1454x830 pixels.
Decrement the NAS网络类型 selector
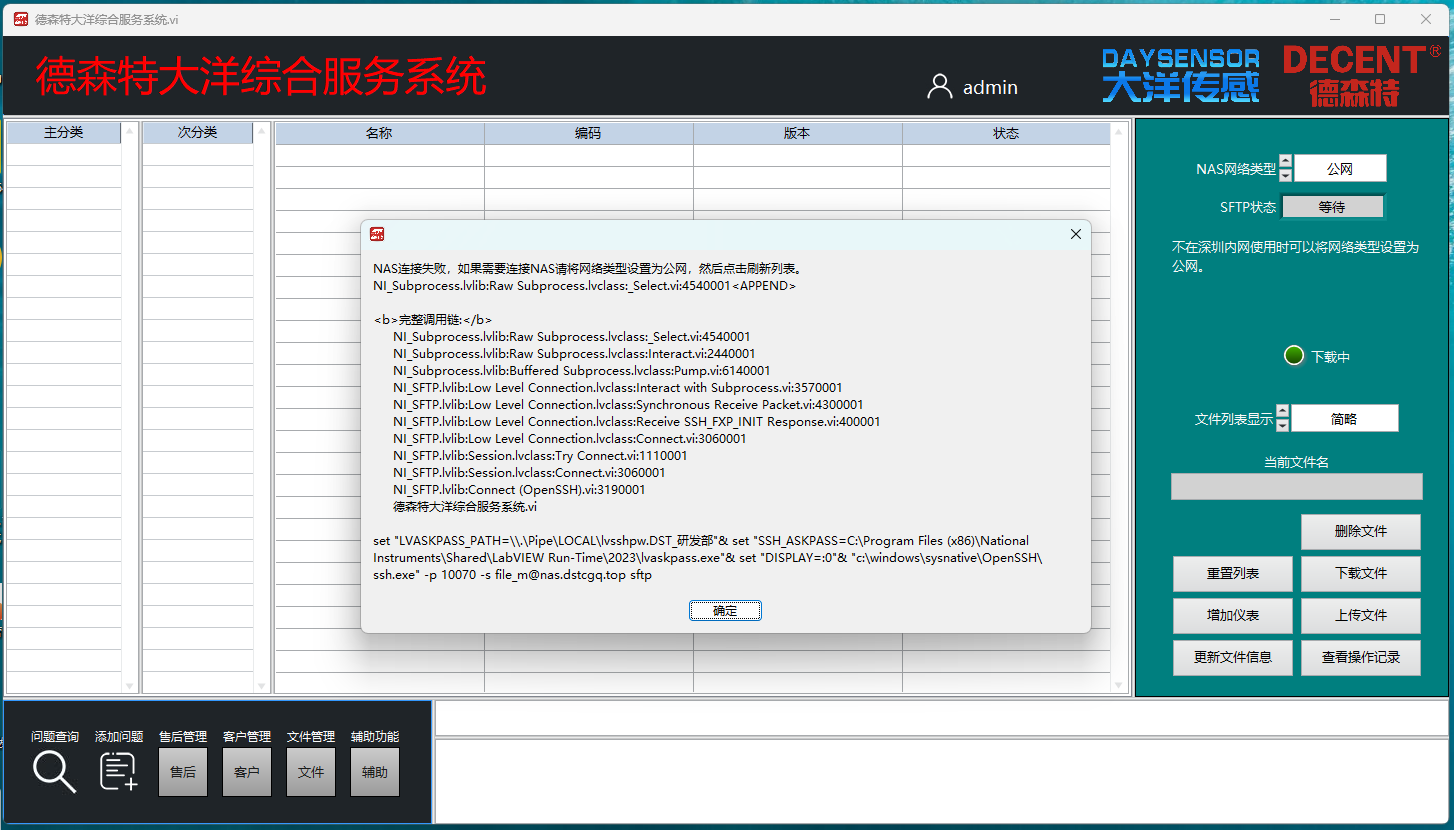point(1286,175)
